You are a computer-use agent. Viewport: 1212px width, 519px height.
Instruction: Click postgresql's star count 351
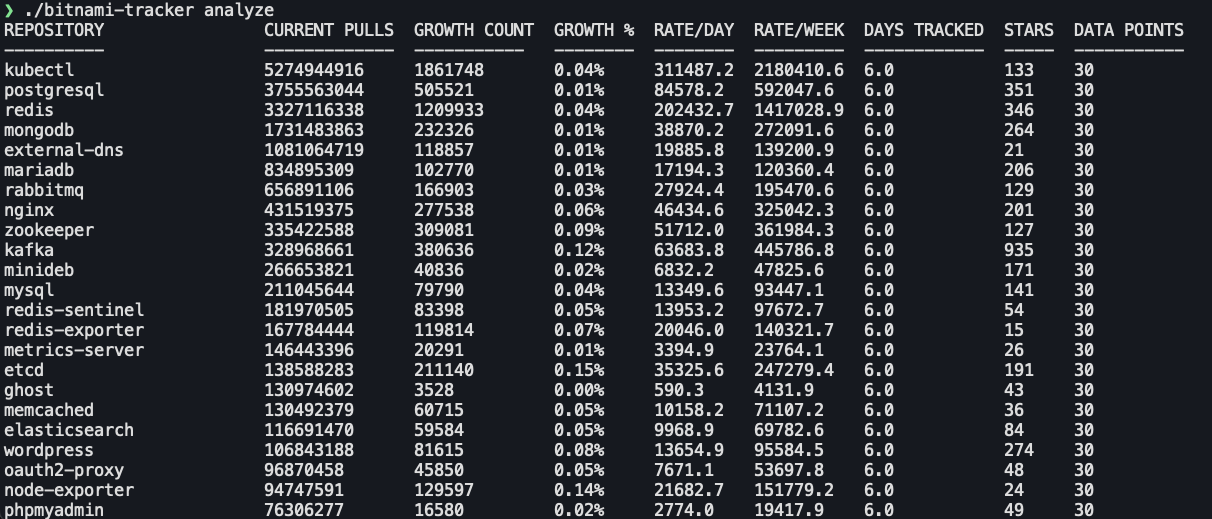tap(1019, 90)
